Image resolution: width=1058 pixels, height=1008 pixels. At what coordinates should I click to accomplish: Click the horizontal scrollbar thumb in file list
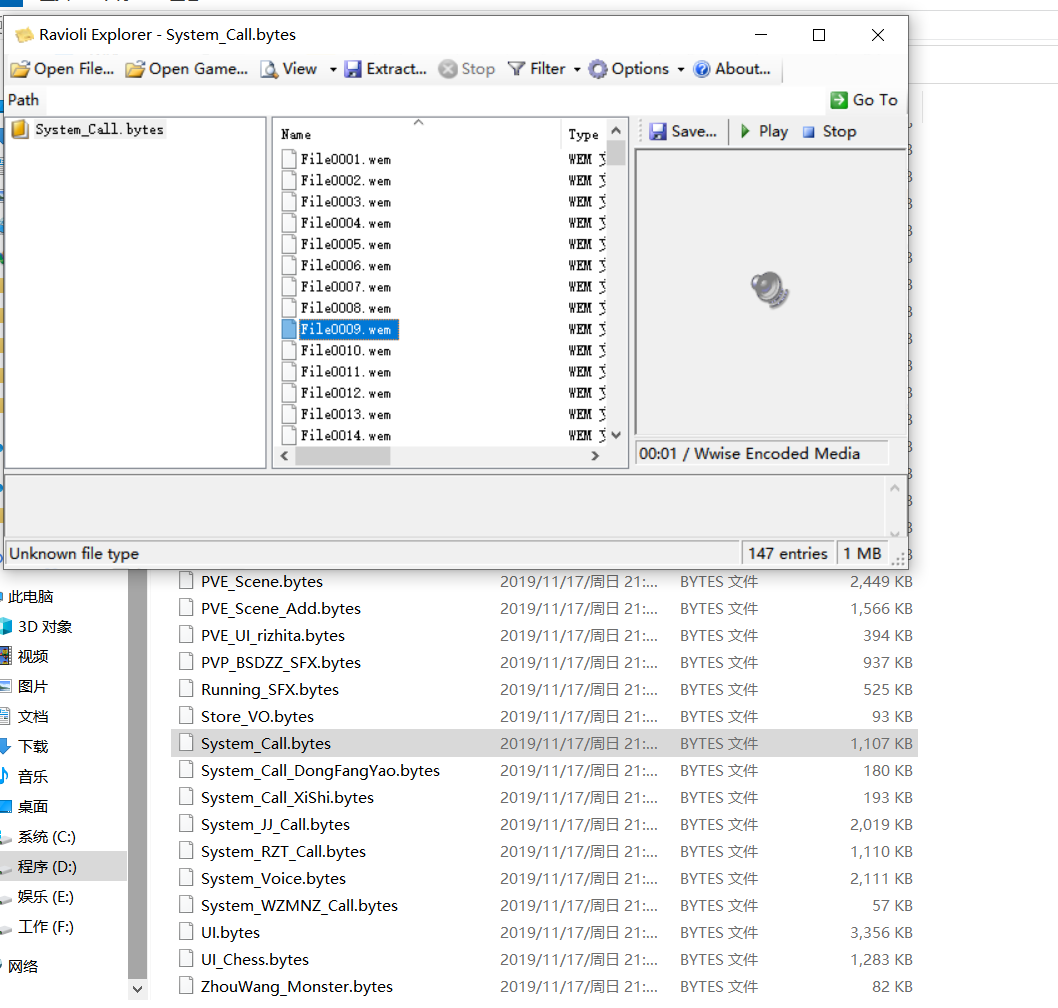click(343, 456)
